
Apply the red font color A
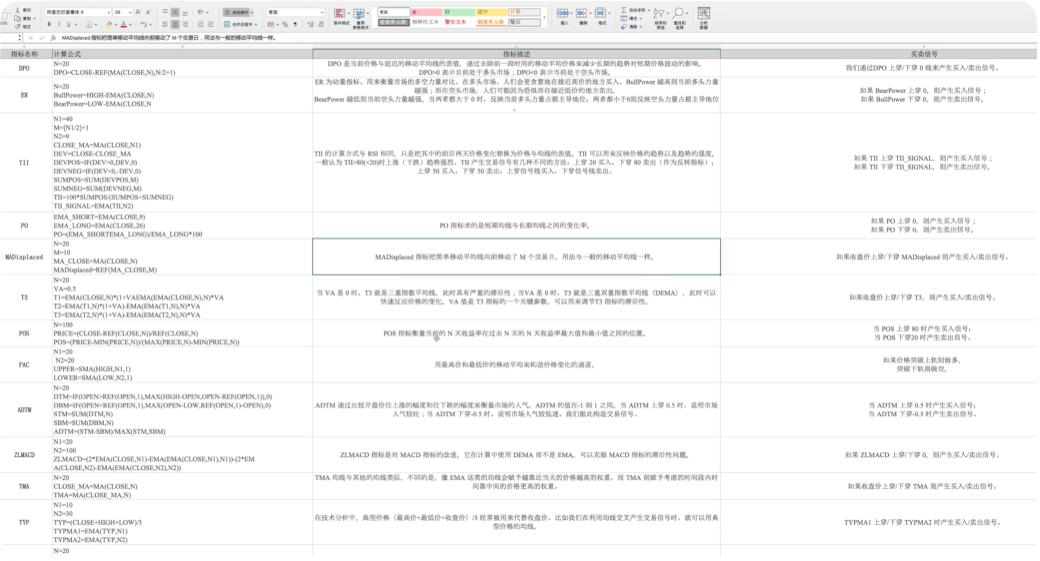pyautogui.click(x=123, y=24)
